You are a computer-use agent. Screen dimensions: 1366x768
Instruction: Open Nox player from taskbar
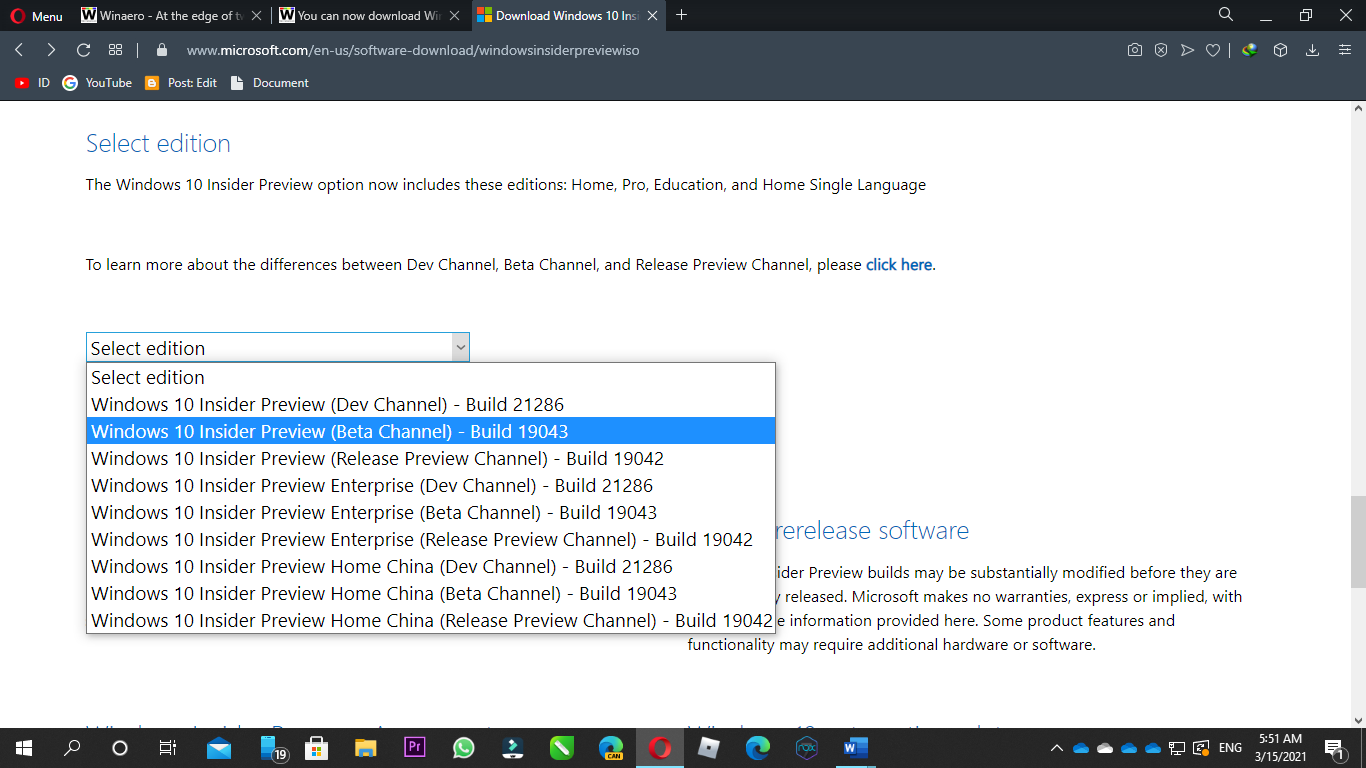coord(807,748)
